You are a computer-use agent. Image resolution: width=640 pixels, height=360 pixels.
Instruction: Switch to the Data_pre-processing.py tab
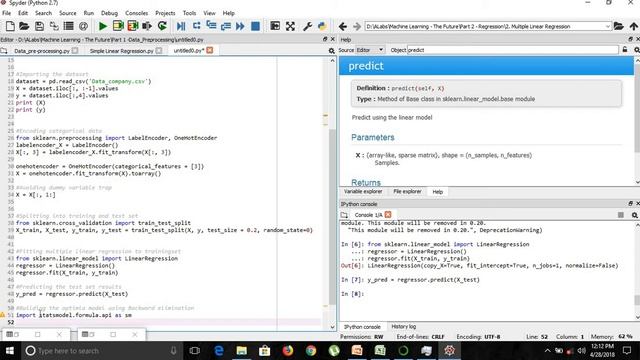point(42,51)
